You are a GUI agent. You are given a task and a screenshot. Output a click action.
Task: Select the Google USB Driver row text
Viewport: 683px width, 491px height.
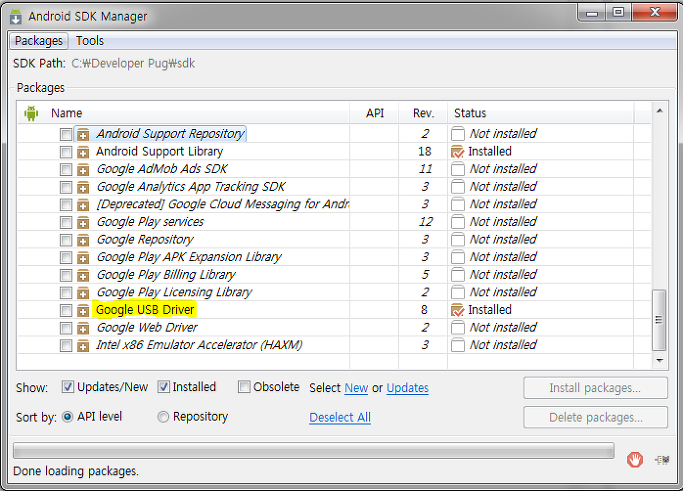click(x=145, y=310)
